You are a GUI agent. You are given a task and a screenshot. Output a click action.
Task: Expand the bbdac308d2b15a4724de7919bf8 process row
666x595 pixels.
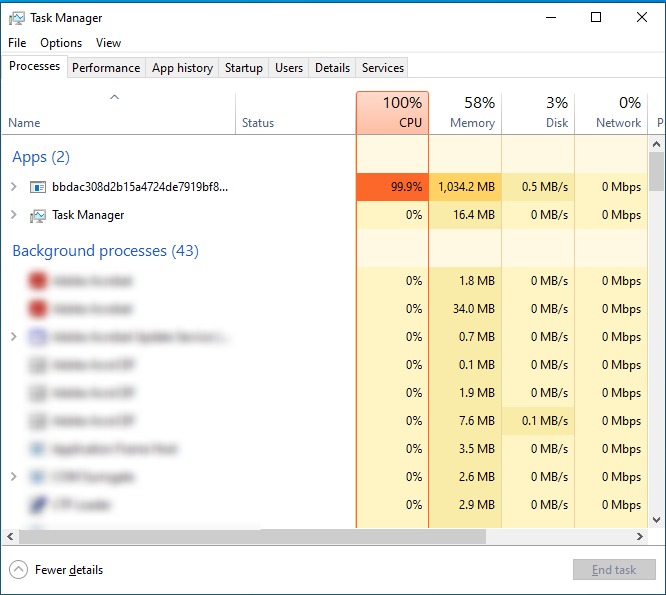point(14,186)
